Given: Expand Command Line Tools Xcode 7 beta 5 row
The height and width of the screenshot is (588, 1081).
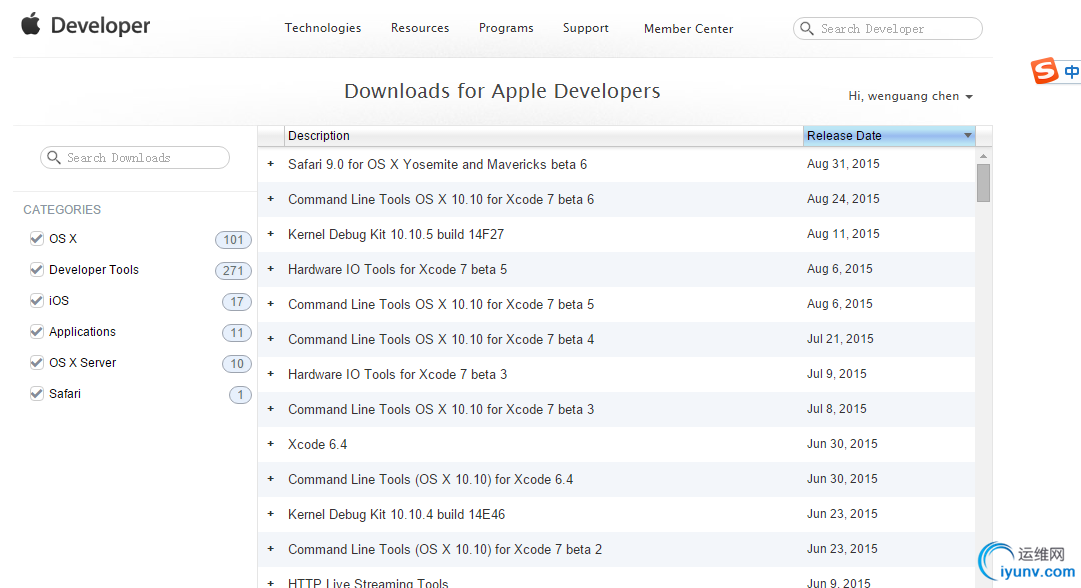Looking at the screenshot, I should (x=271, y=304).
